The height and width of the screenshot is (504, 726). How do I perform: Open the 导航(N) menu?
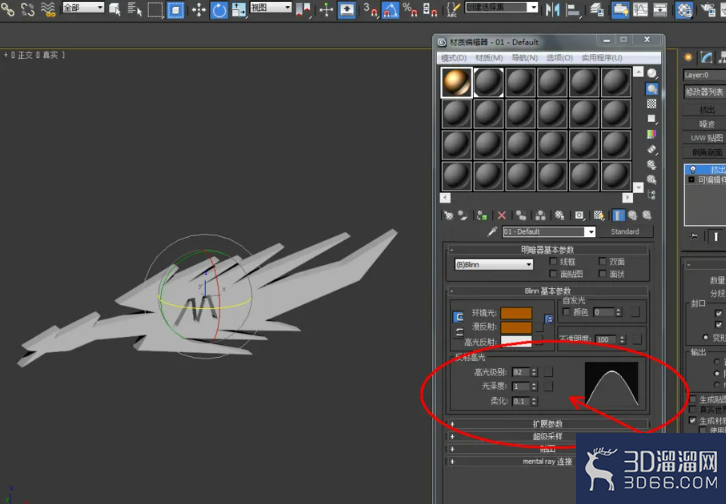(x=525, y=58)
